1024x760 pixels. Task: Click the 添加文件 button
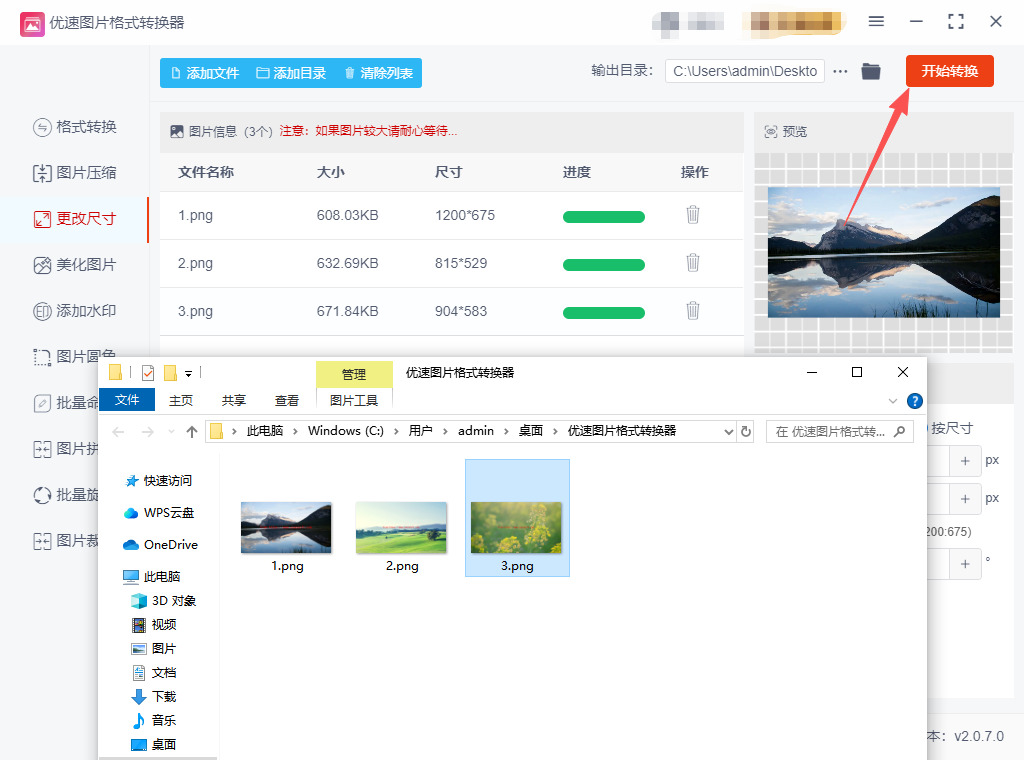pos(205,73)
